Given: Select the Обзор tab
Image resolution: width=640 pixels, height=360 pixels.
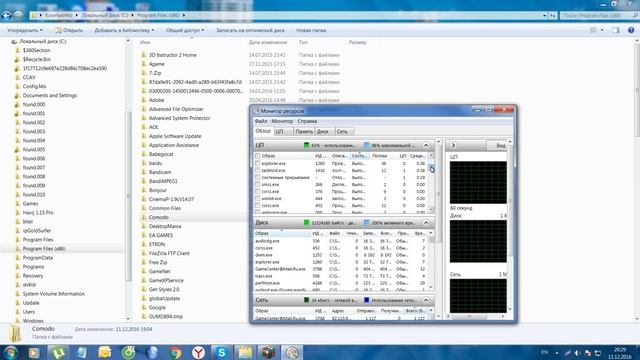Looking at the screenshot, I should point(263,131).
